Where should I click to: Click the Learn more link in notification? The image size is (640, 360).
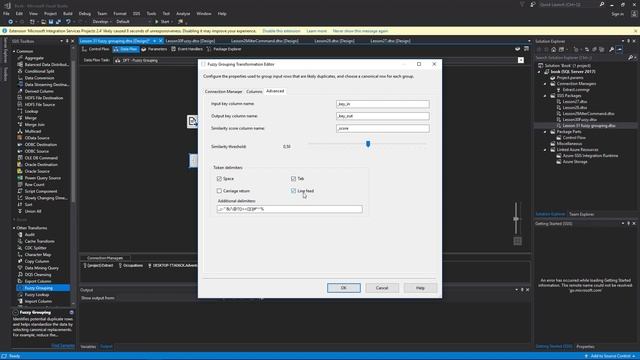[x=317, y=31]
